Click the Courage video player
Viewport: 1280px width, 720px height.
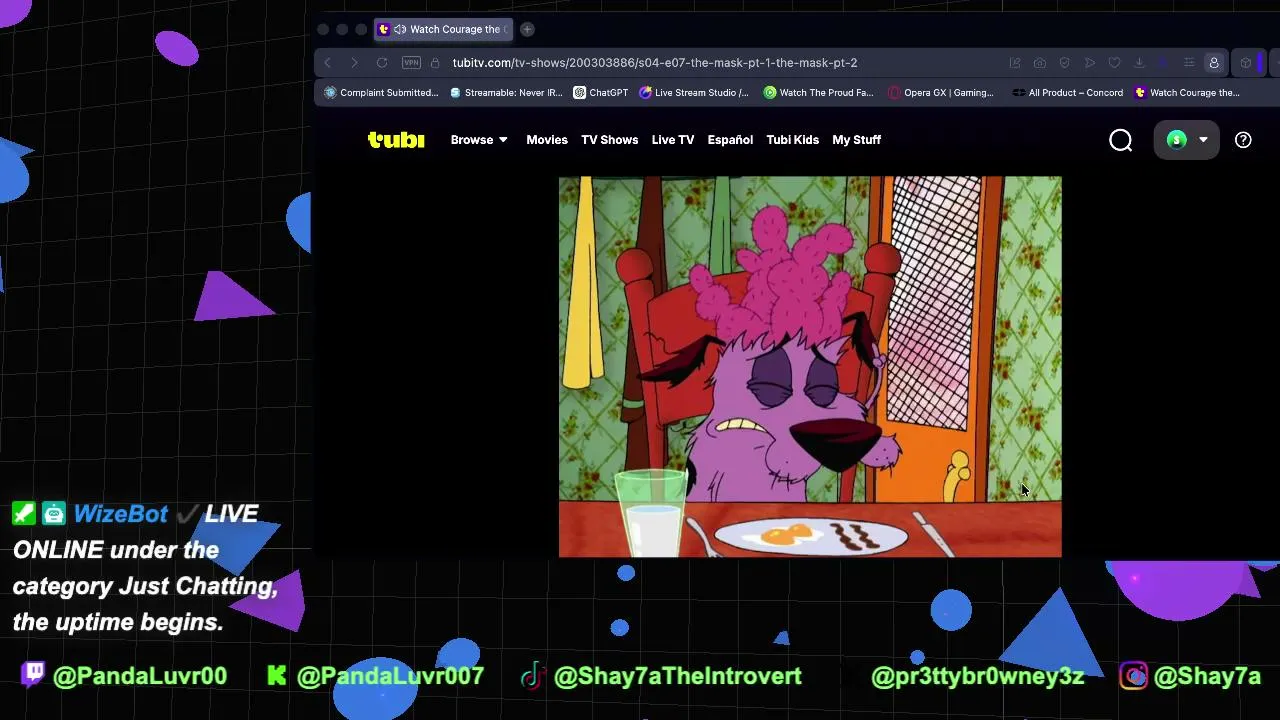click(x=810, y=366)
